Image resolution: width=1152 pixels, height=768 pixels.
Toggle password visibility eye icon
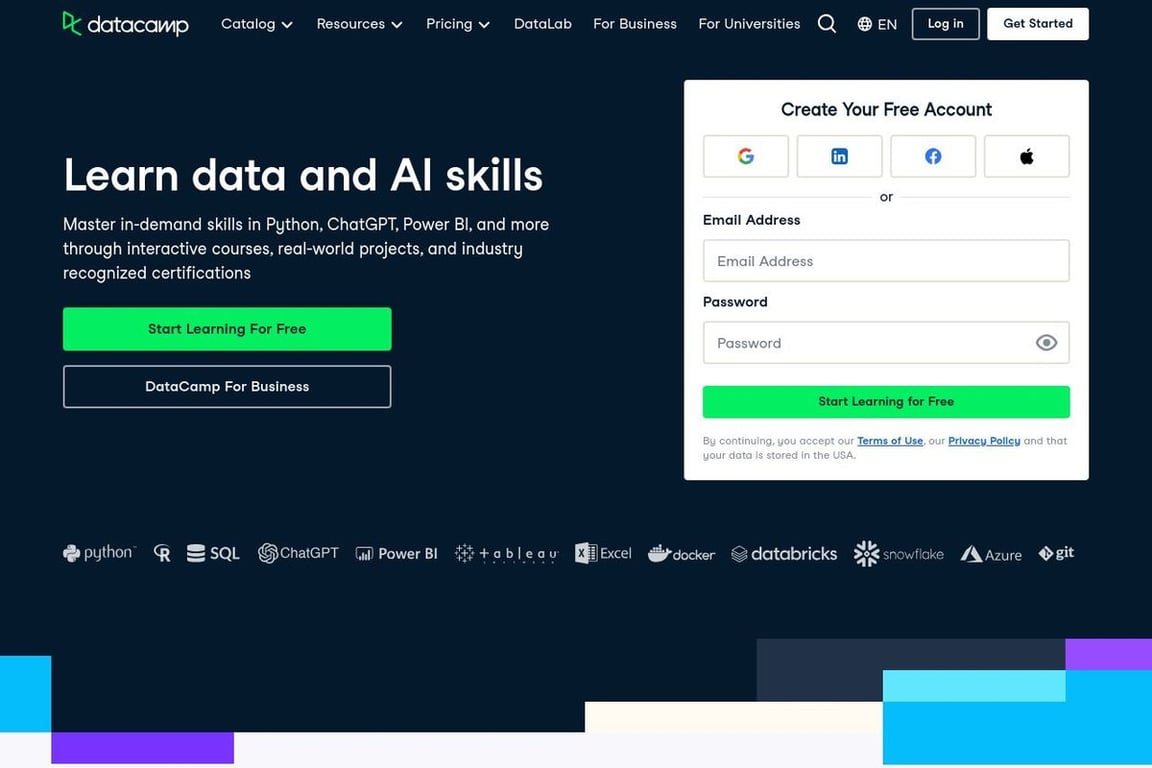1046,342
